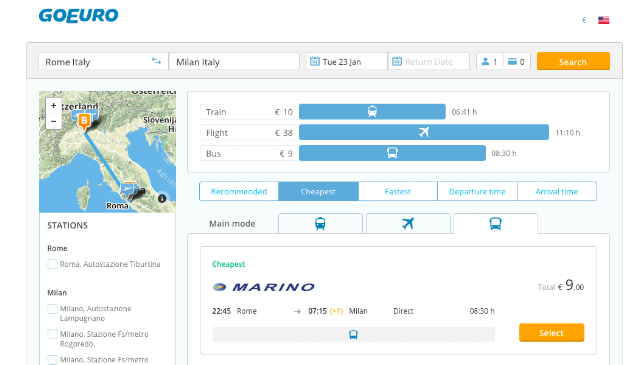Open map info icon
Image resolution: width=640 pixels, height=365 pixels.
[x=162, y=198]
